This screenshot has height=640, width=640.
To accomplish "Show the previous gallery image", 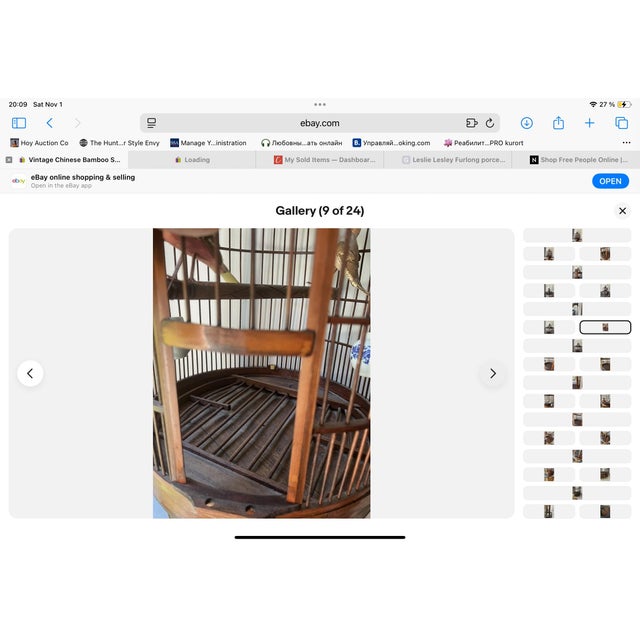I will 30,373.
